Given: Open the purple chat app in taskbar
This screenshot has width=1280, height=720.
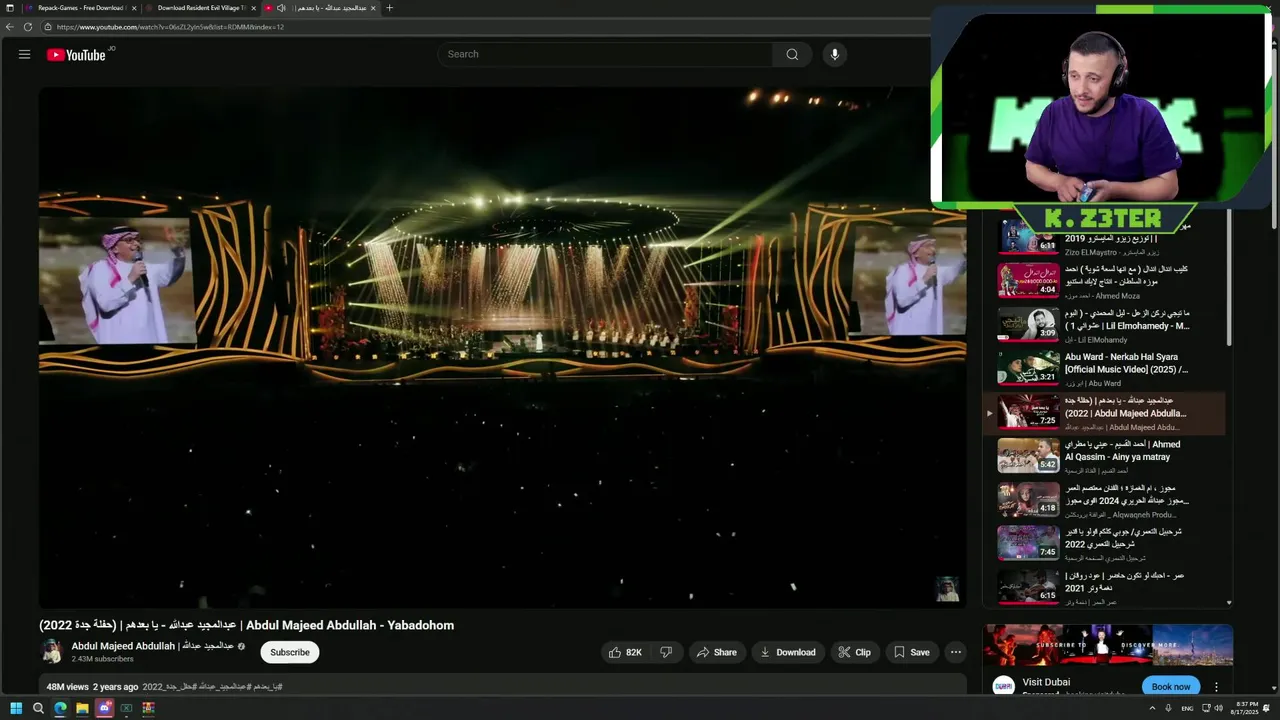Looking at the screenshot, I should click(104, 708).
